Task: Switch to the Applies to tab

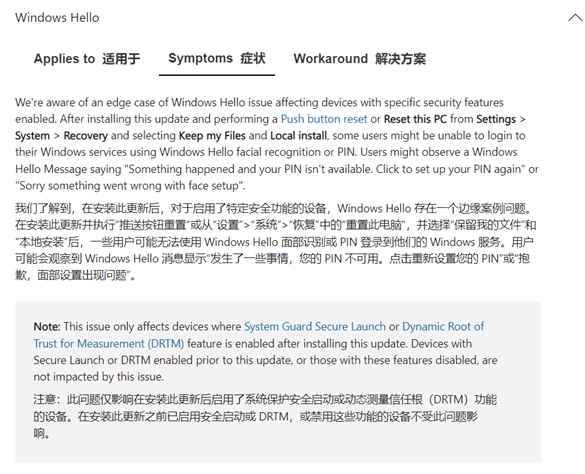Action: point(87,59)
